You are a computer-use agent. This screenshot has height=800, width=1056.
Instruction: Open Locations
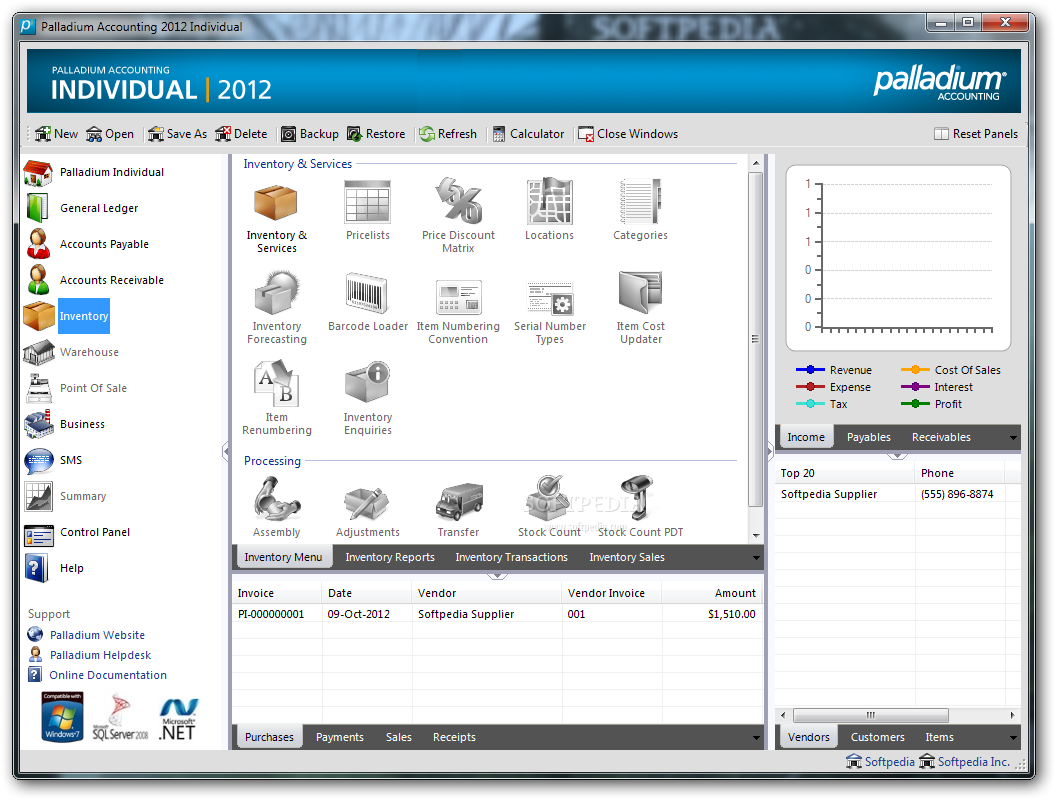click(550, 210)
